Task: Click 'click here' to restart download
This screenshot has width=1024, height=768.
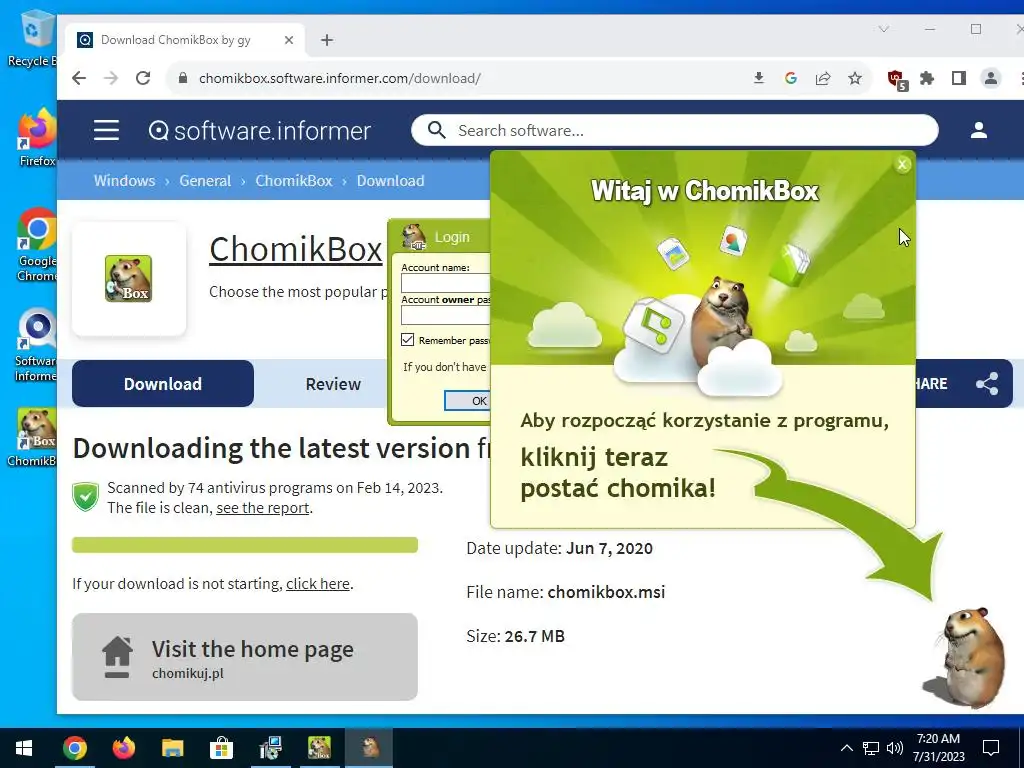Action: 318,584
